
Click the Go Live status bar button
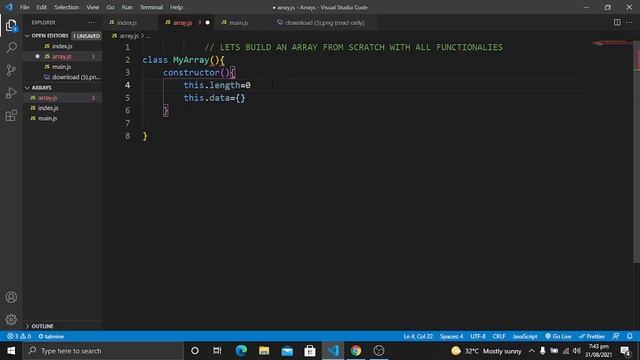coord(558,336)
